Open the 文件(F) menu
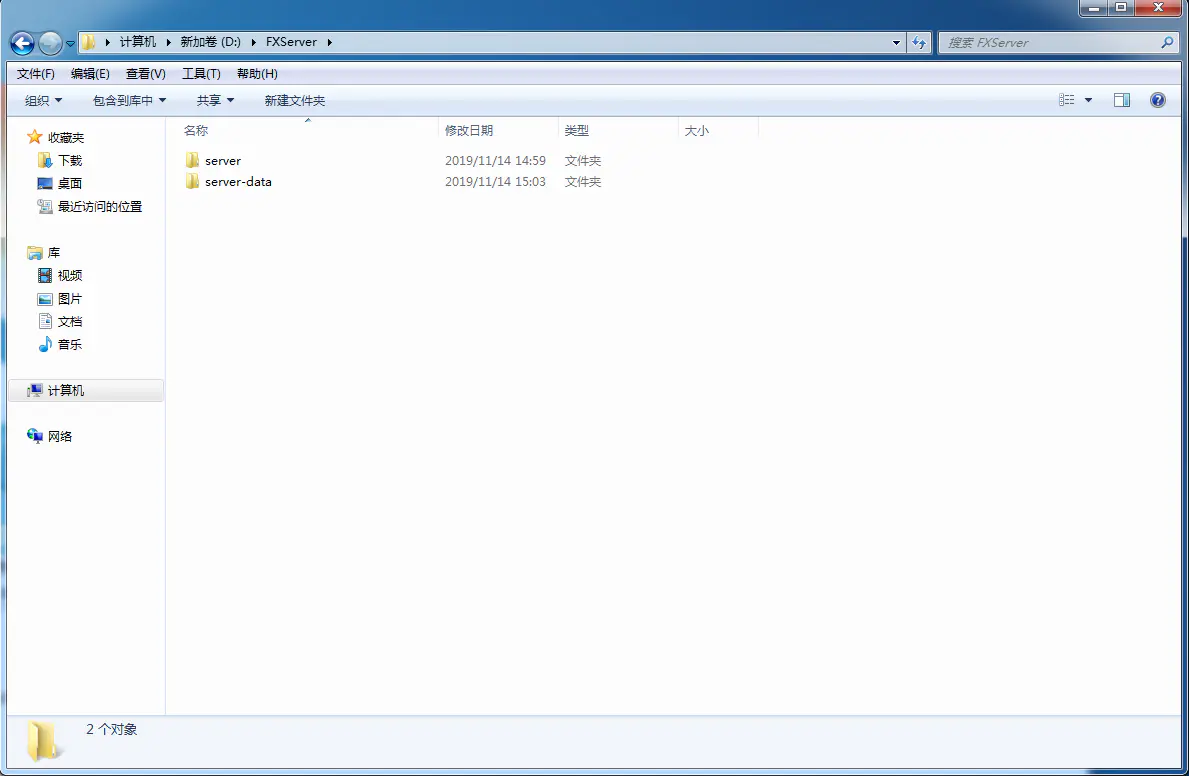The image size is (1189, 776). 36,74
